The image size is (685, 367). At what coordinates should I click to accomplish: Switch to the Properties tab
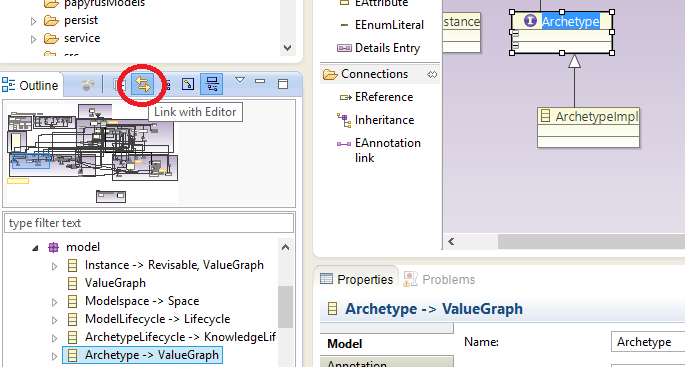[356, 279]
